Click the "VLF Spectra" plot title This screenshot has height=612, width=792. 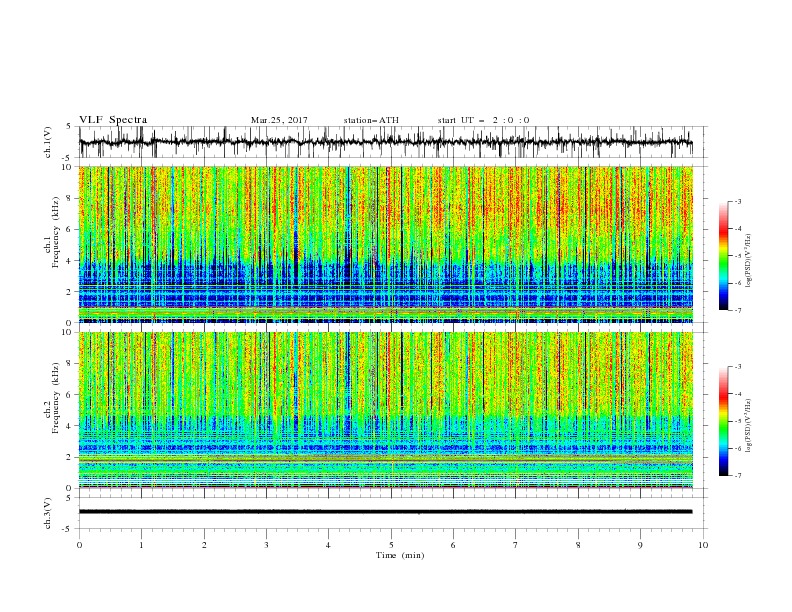[113, 120]
